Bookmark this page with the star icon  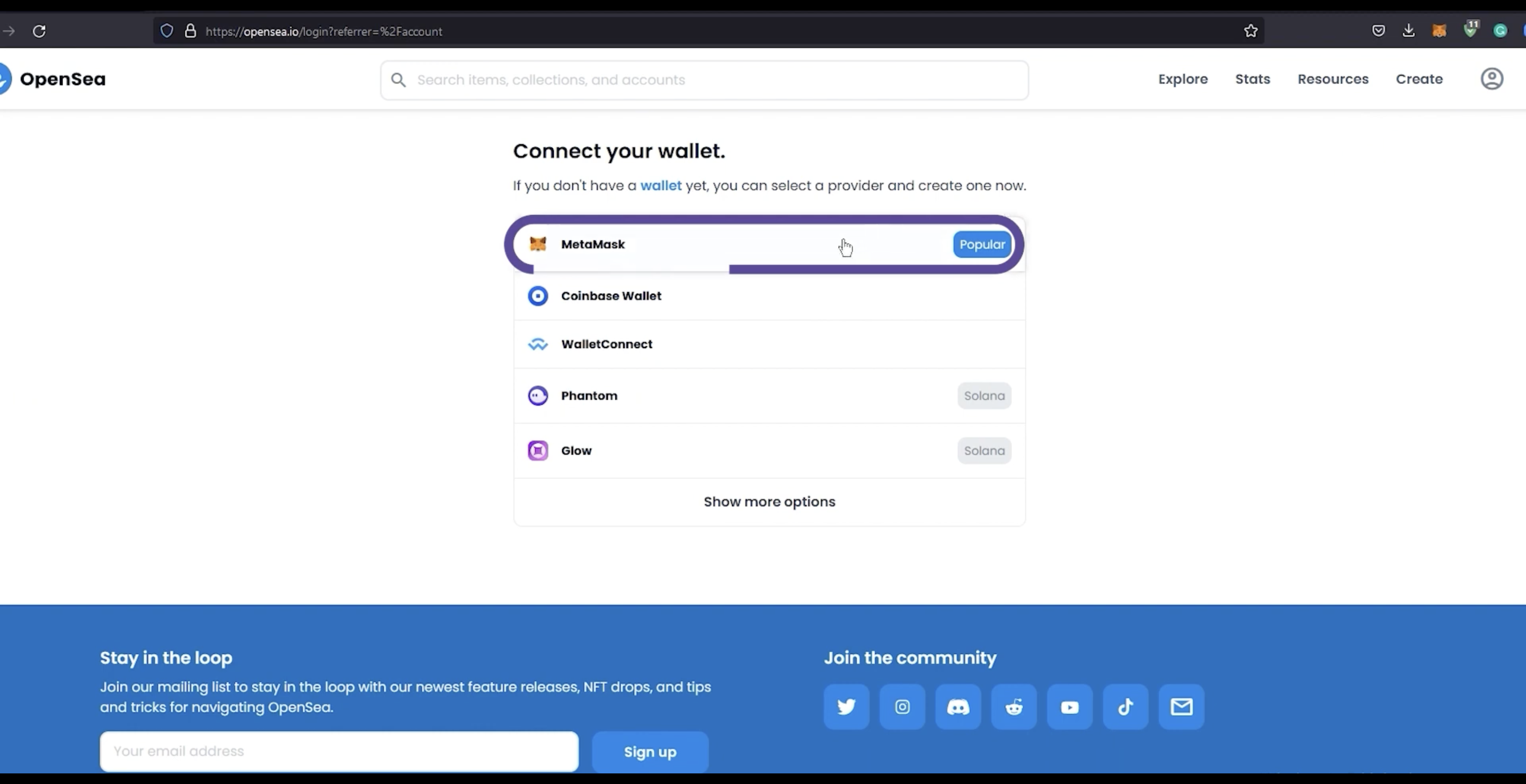pos(1250,31)
